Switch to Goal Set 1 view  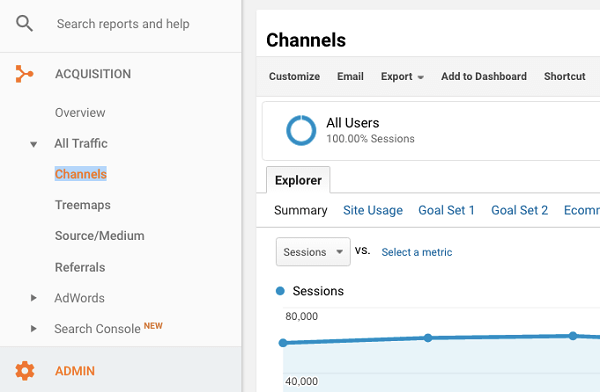coord(446,210)
